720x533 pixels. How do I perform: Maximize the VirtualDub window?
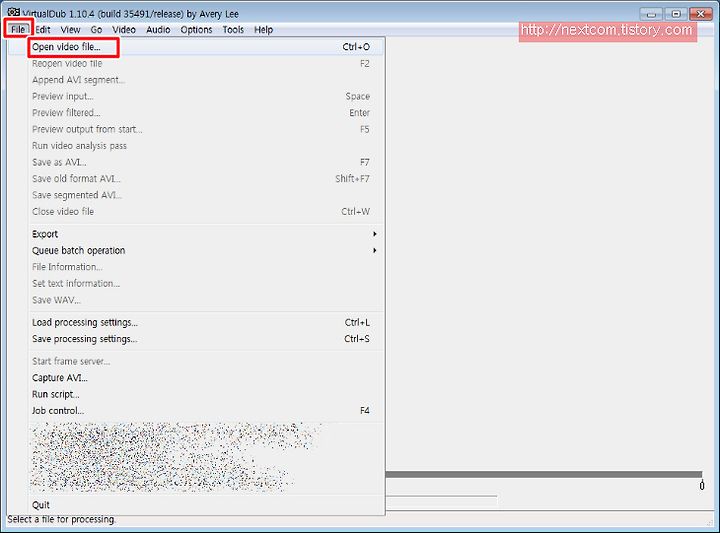675,14
